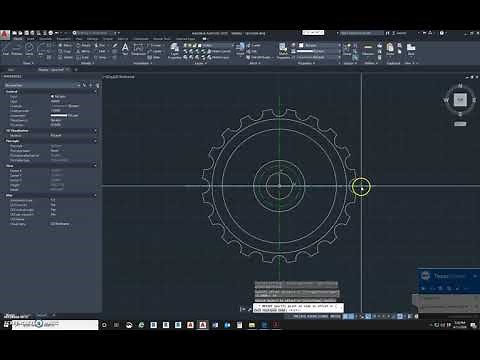Viewport: 480px width, 360px height.
Task: Toggle PICKADD button in Properties palette
Action: 79,85
